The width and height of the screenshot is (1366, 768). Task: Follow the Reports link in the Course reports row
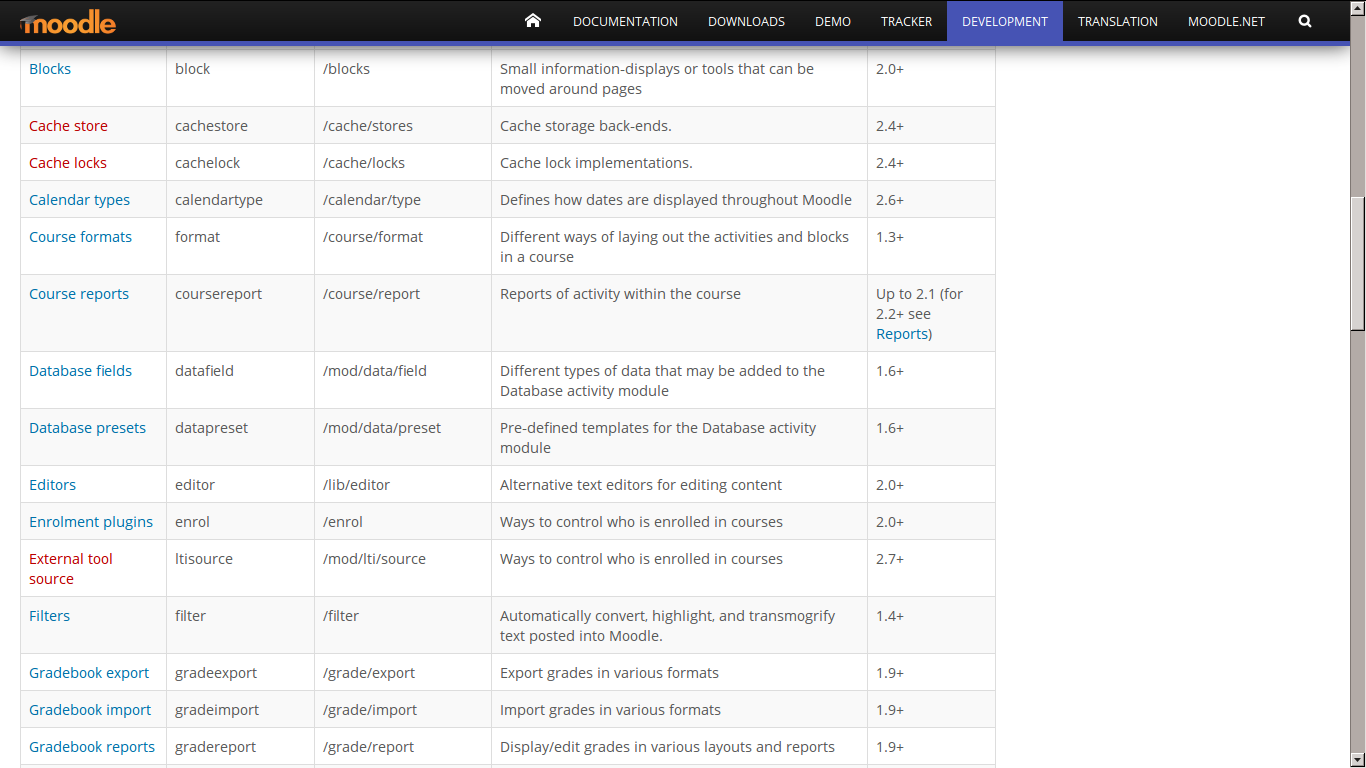click(x=902, y=334)
